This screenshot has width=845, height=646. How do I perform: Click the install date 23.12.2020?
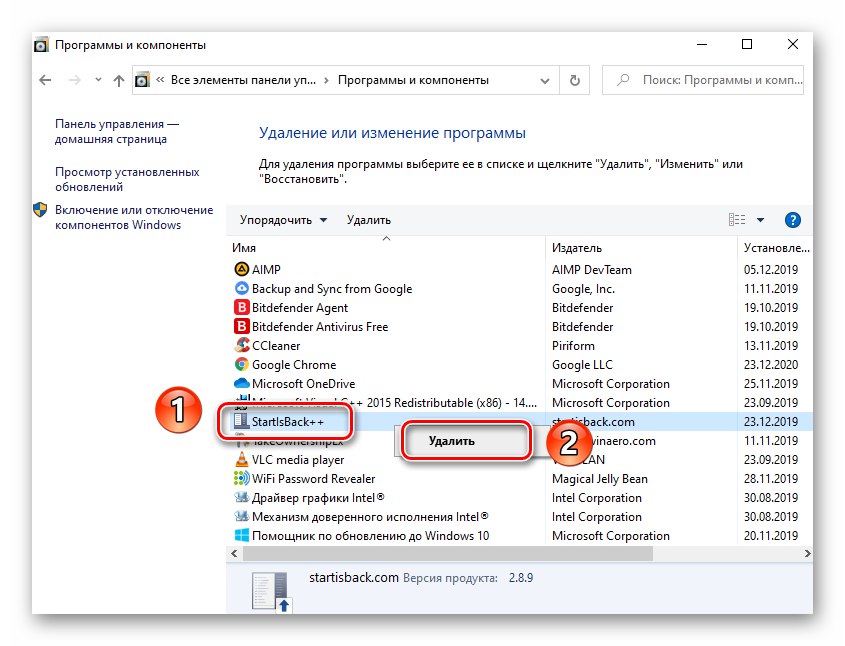click(771, 365)
